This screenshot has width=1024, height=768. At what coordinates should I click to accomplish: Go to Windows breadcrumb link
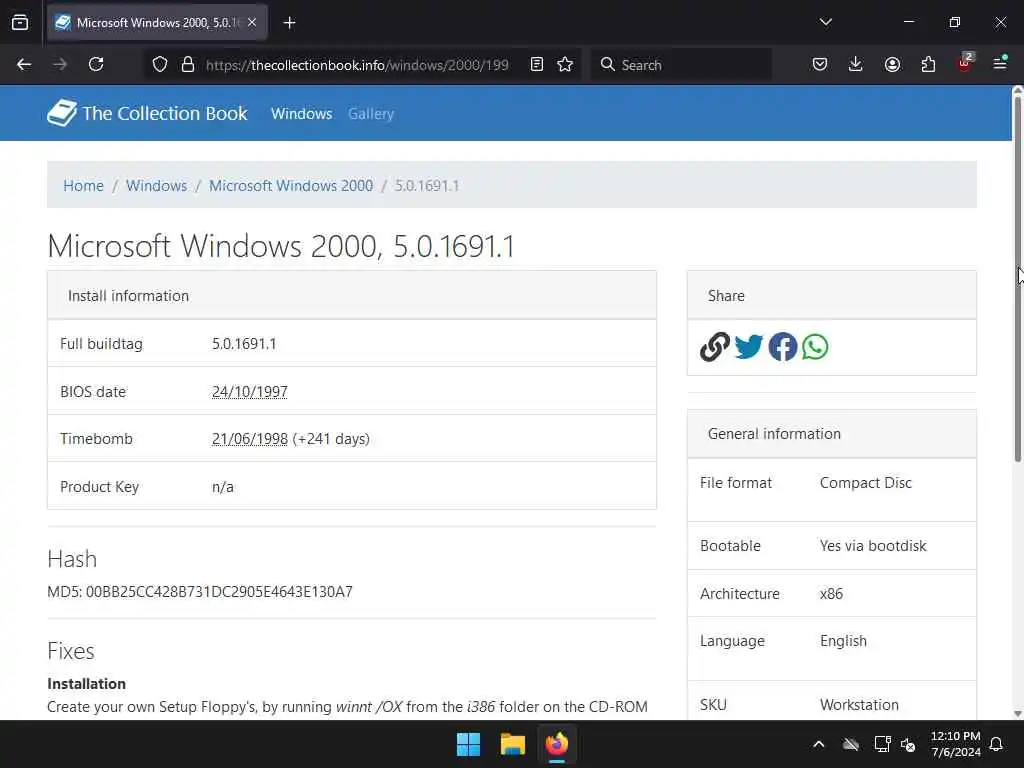(x=157, y=185)
